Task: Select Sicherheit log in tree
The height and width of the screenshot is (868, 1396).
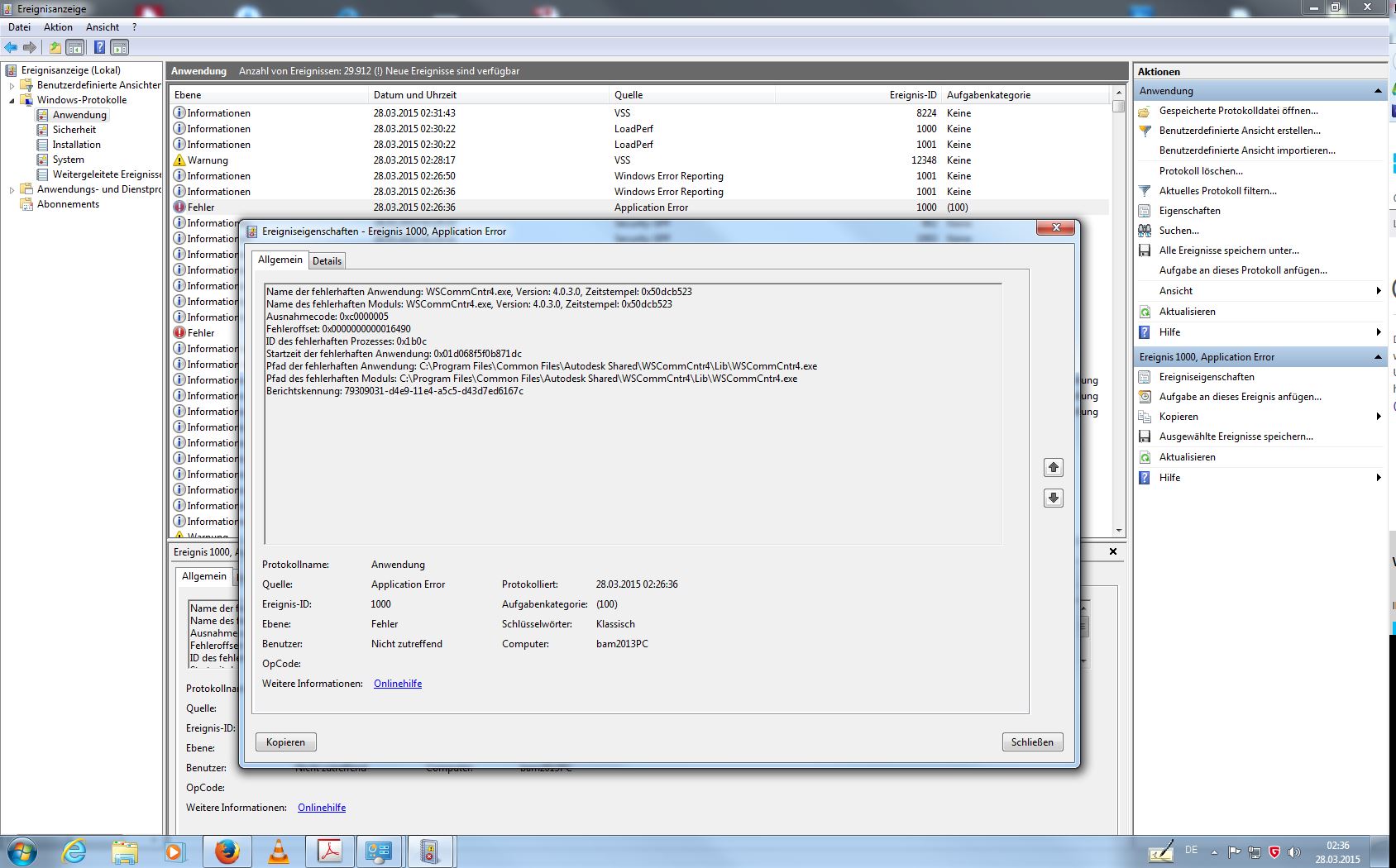Action: pyautogui.click(x=74, y=130)
